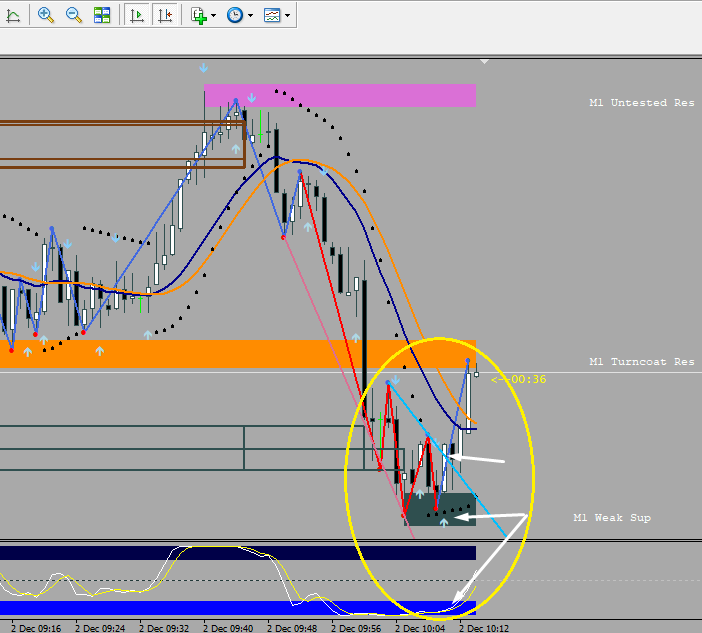Click time label '2 Dec 10:04'

tap(420, 628)
